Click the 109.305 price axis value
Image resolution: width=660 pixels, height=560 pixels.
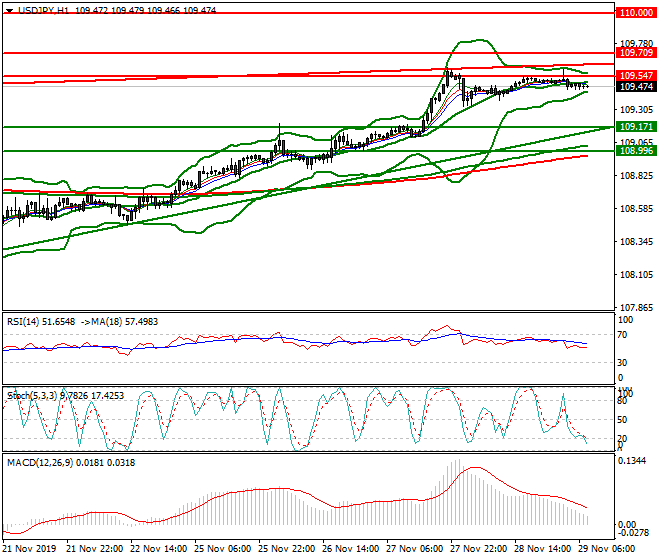[x=636, y=109]
